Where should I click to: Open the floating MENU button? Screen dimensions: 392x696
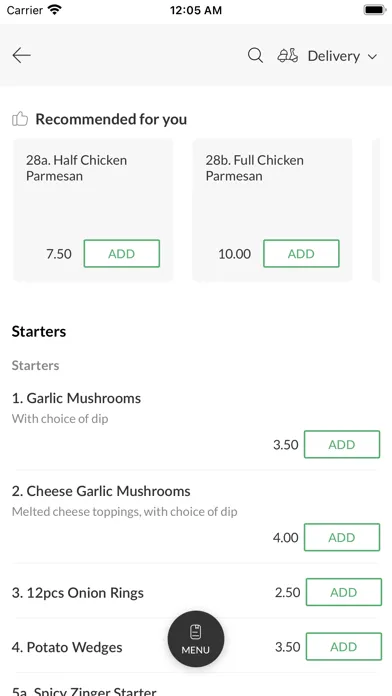pyautogui.click(x=196, y=639)
